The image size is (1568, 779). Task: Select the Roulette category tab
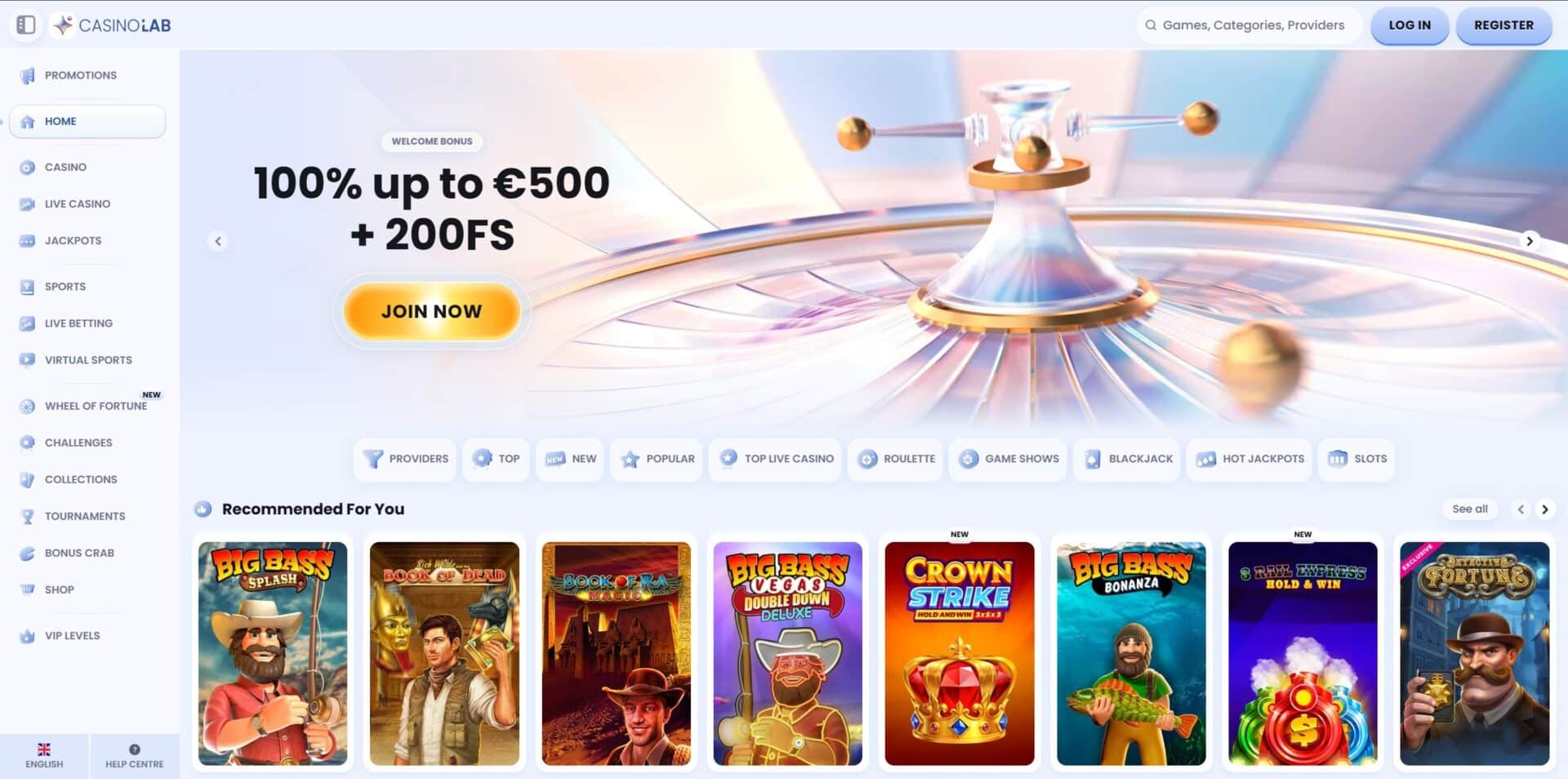896,459
